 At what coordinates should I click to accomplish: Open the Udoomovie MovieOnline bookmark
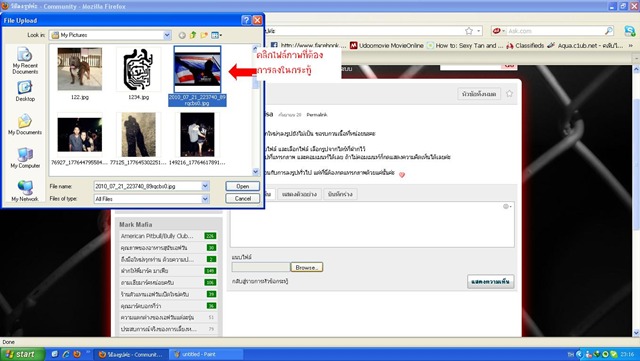(x=386, y=46)
